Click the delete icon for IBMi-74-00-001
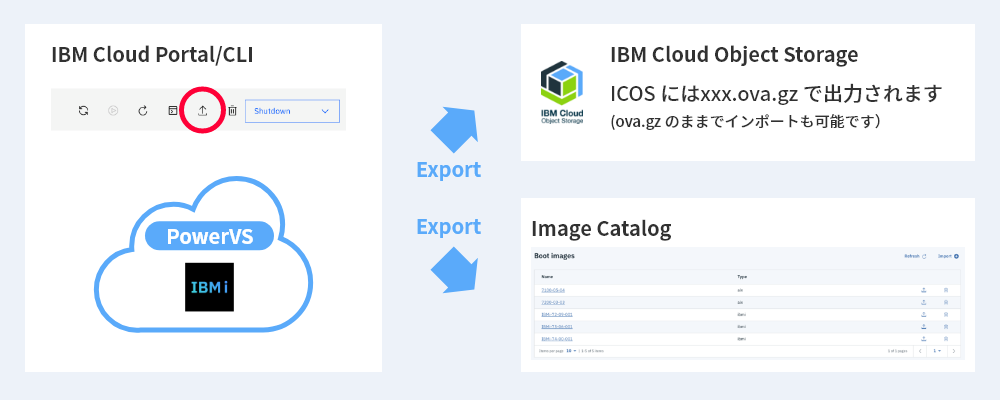The image size is (1000, 400). pyautogui.click(x=946, y=339)
